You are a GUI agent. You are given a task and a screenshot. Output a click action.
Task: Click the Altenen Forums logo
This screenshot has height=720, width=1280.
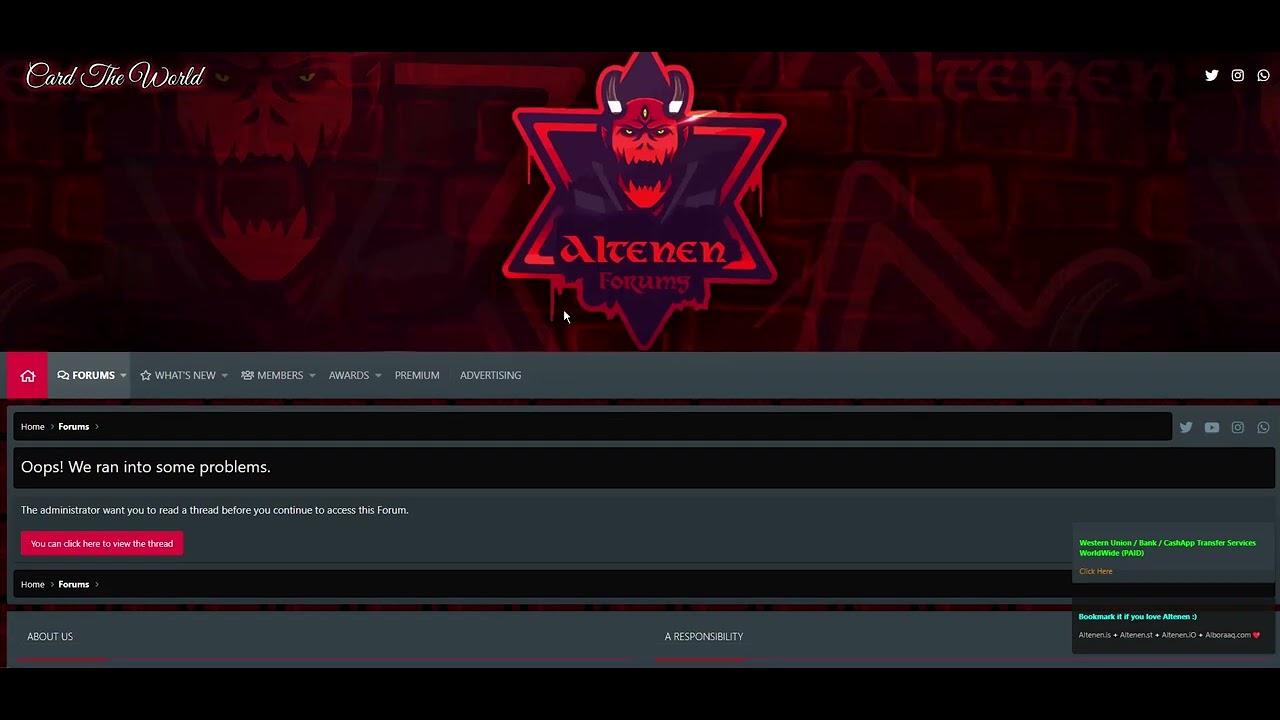point(646,200)
